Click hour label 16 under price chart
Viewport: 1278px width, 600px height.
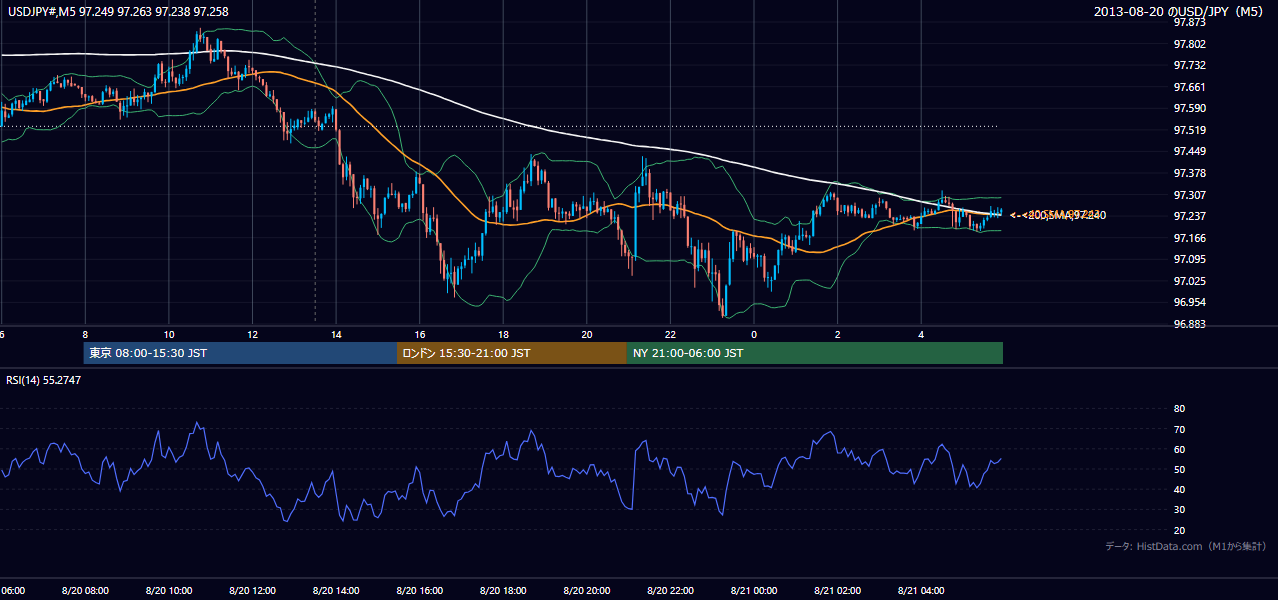[x=420, y=335]
